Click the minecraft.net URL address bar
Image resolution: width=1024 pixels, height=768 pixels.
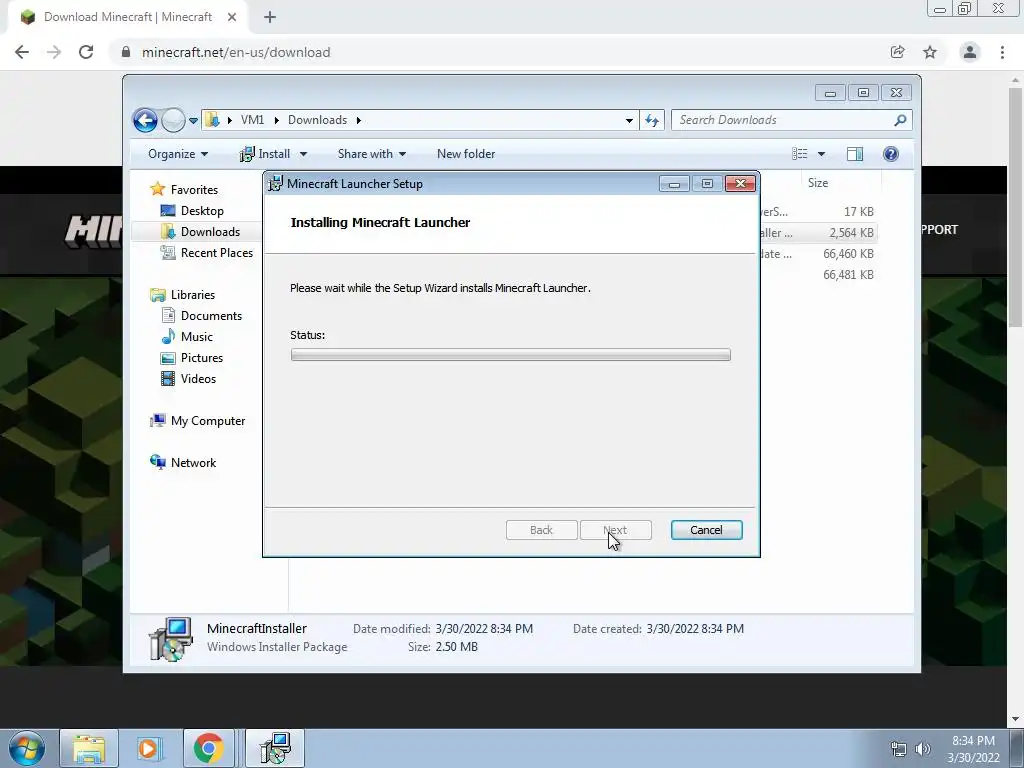pos(236,52)
